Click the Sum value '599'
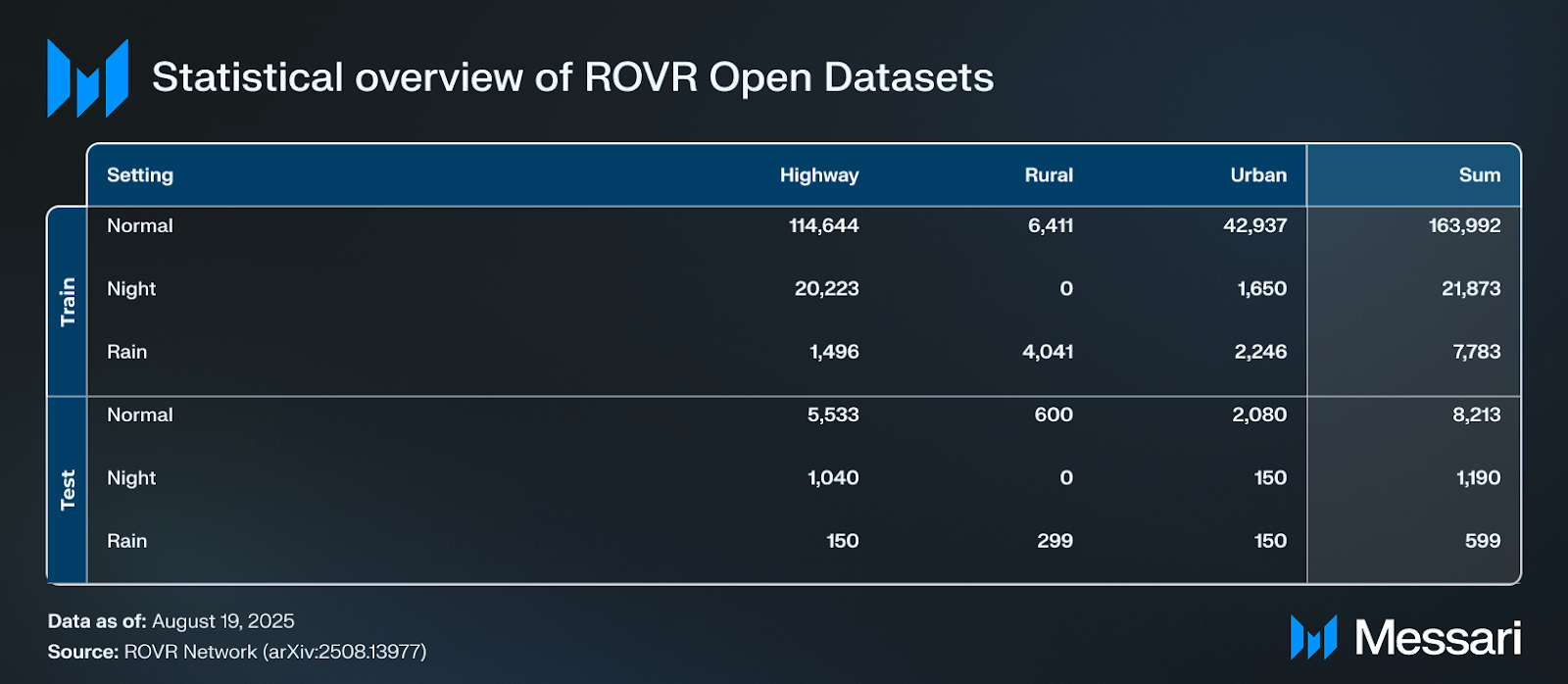1568x684 pixels. pyautogui.click(x=1483, y=541)
